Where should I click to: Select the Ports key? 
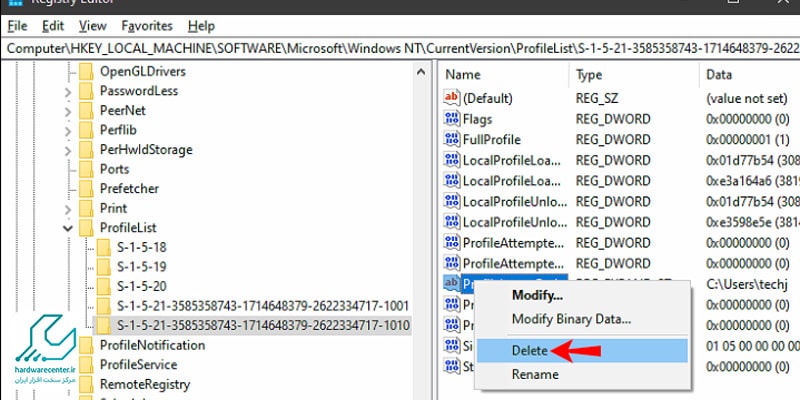click(114, 169)
